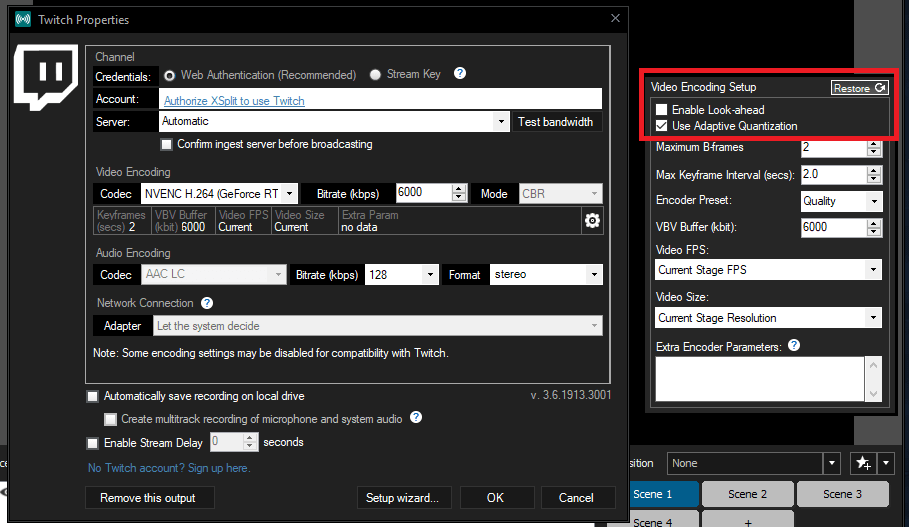The image size is (909, 527).
Task: Adjust the Stream Delay stepper arrows
Action: (250, 442)
